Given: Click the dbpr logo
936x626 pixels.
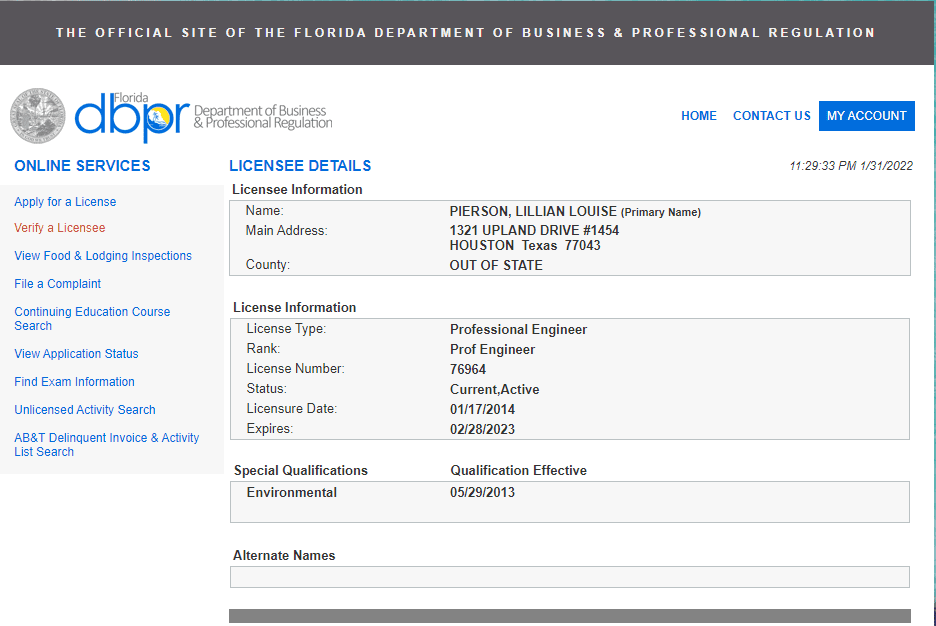Looking at the screenshot, I should pyautogui.click(x=132, y=118).
